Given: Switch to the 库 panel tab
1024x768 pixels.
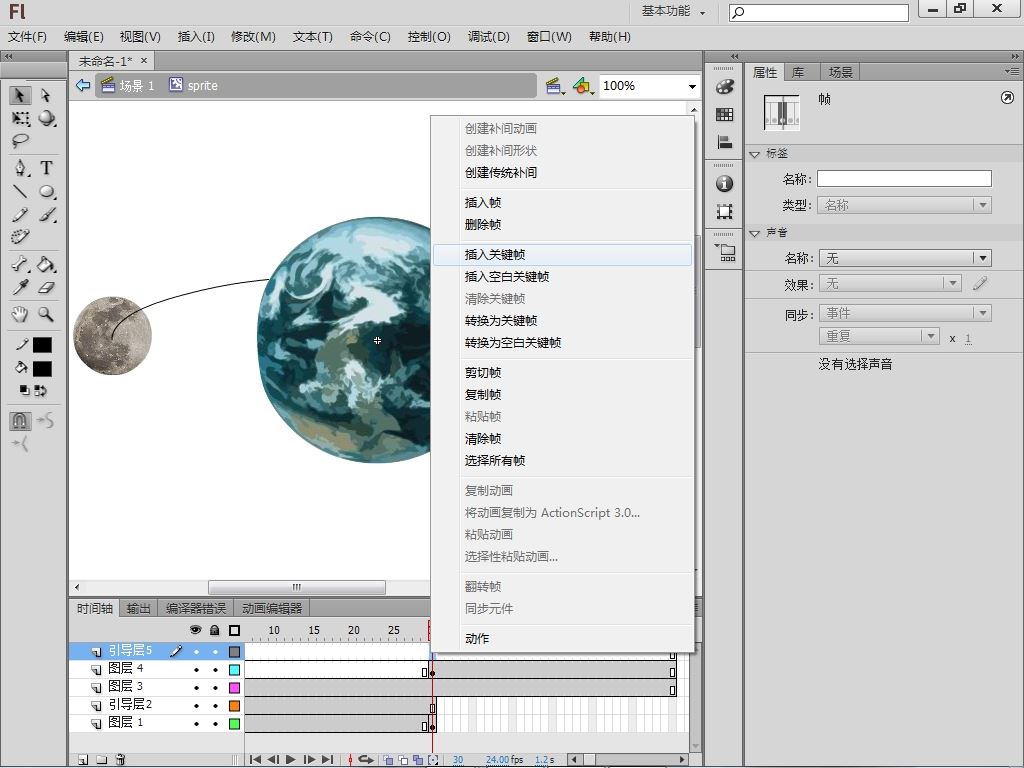Looking at the screenshot, I should coord(798,72).
